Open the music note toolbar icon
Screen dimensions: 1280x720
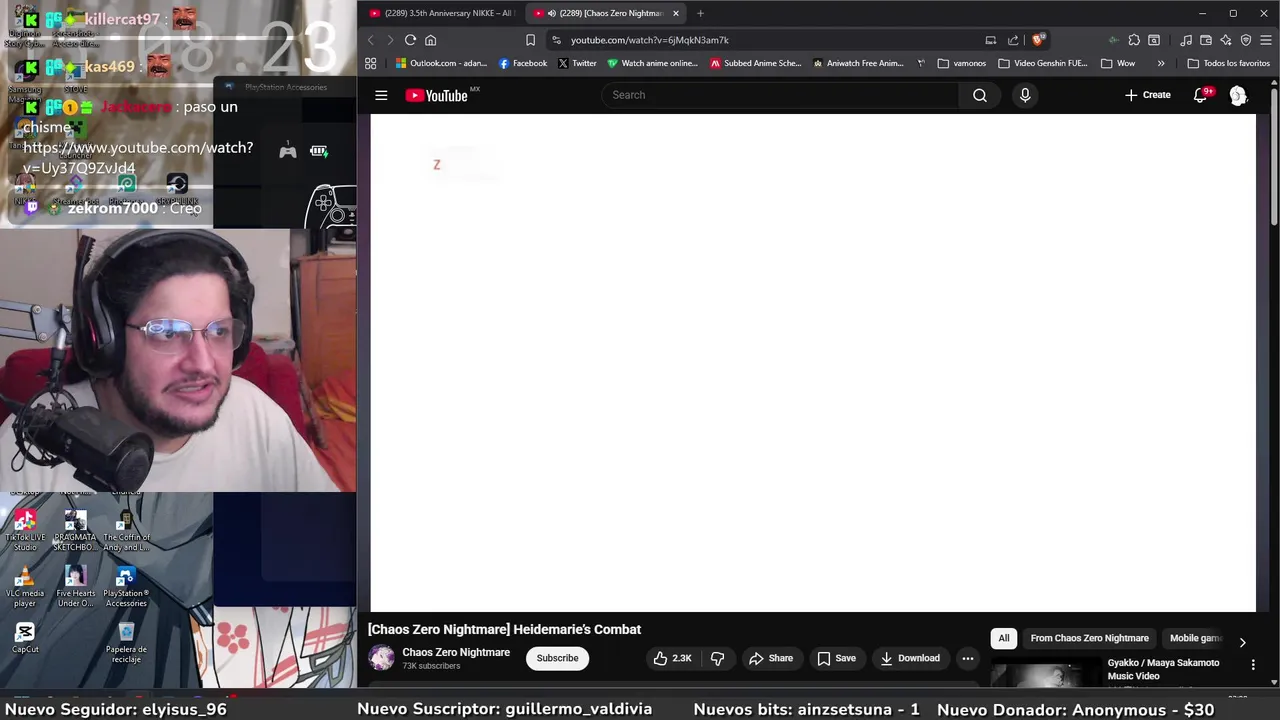[1186, 40]
